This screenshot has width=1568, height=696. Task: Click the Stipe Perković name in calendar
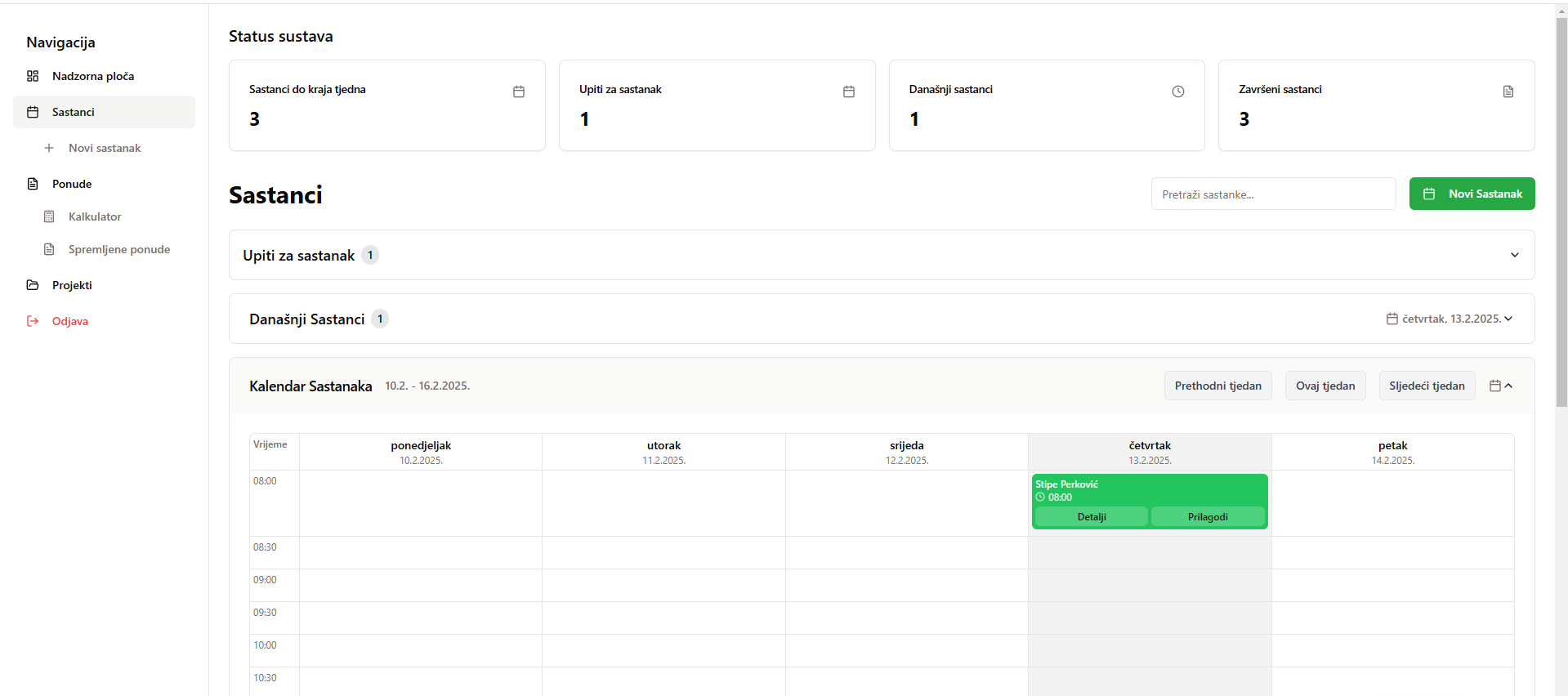click(1066, 484)
